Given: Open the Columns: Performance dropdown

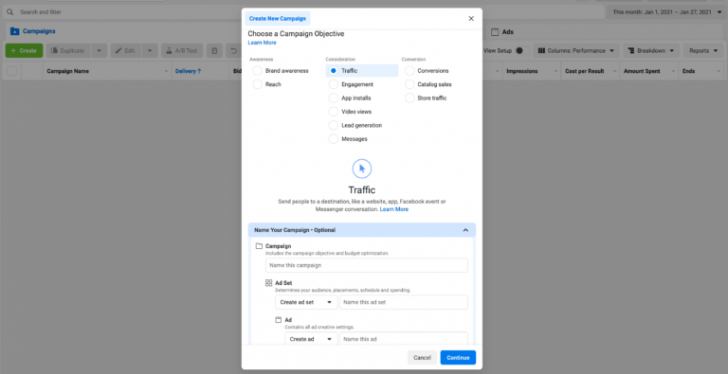Looking at the screenshot, I should [576, 51].
